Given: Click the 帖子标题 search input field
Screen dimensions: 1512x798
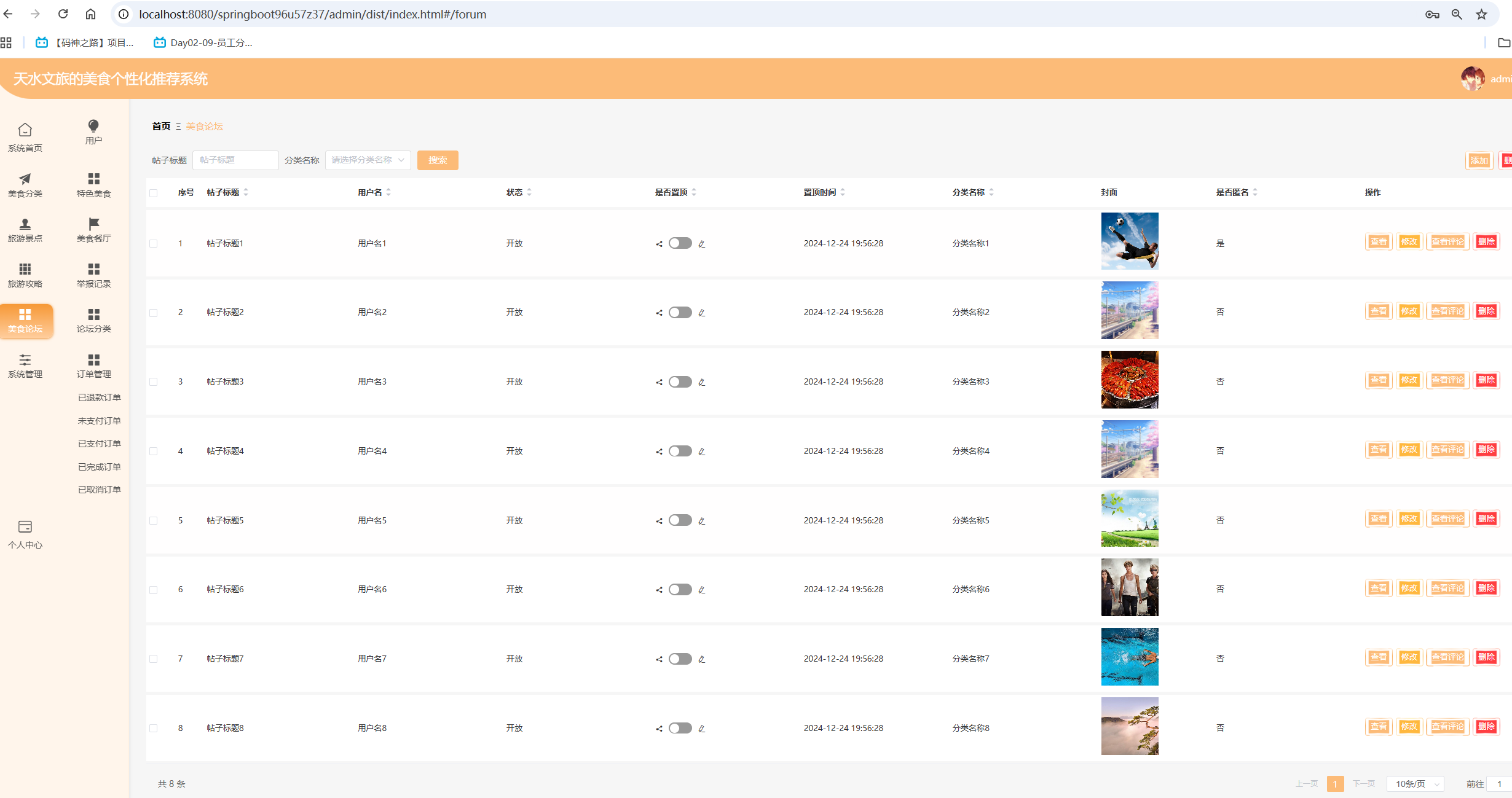Looking at the screenshot, I should click(235, 160).
